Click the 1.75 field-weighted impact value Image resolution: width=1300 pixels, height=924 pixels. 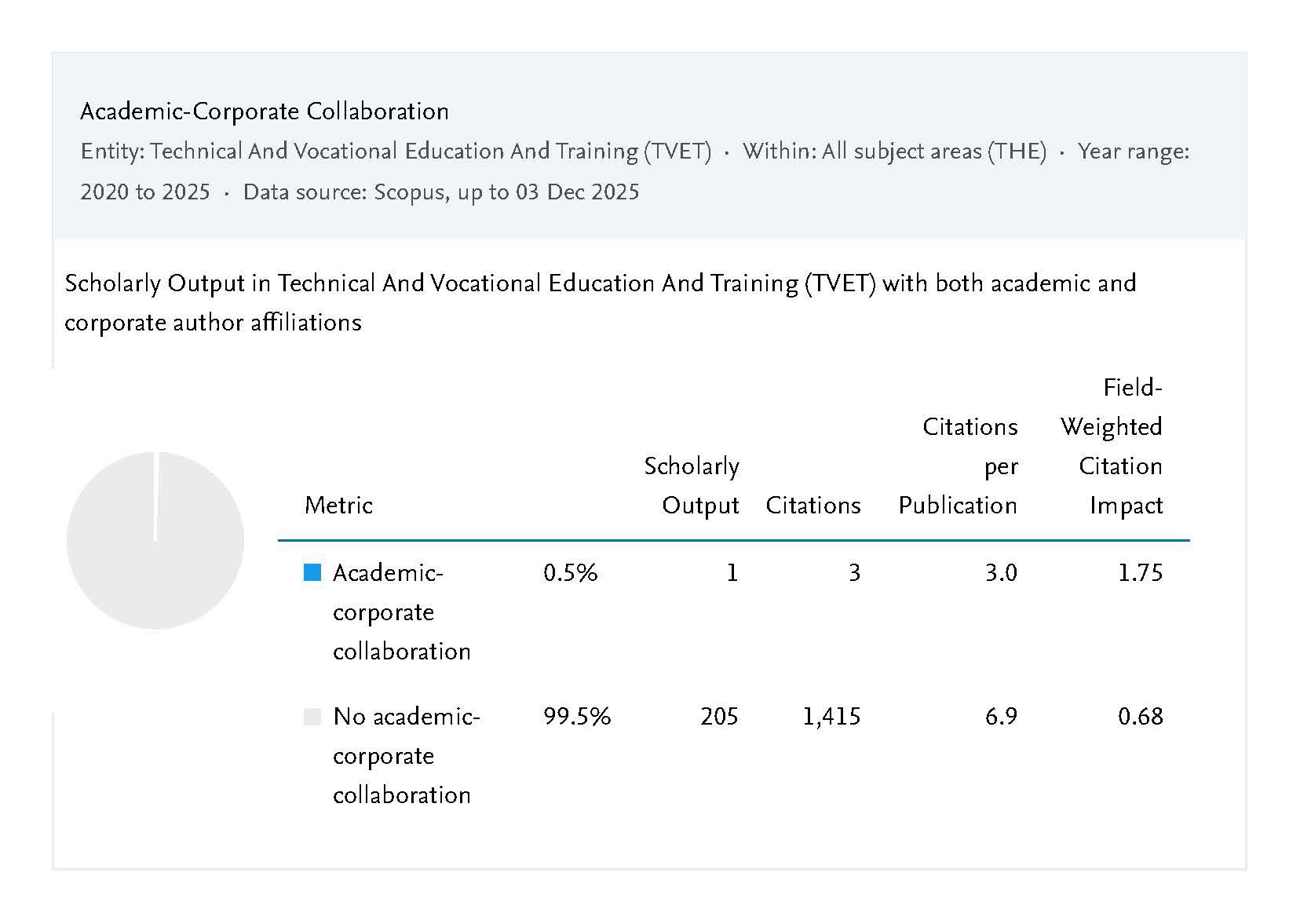click(1140, 573)
